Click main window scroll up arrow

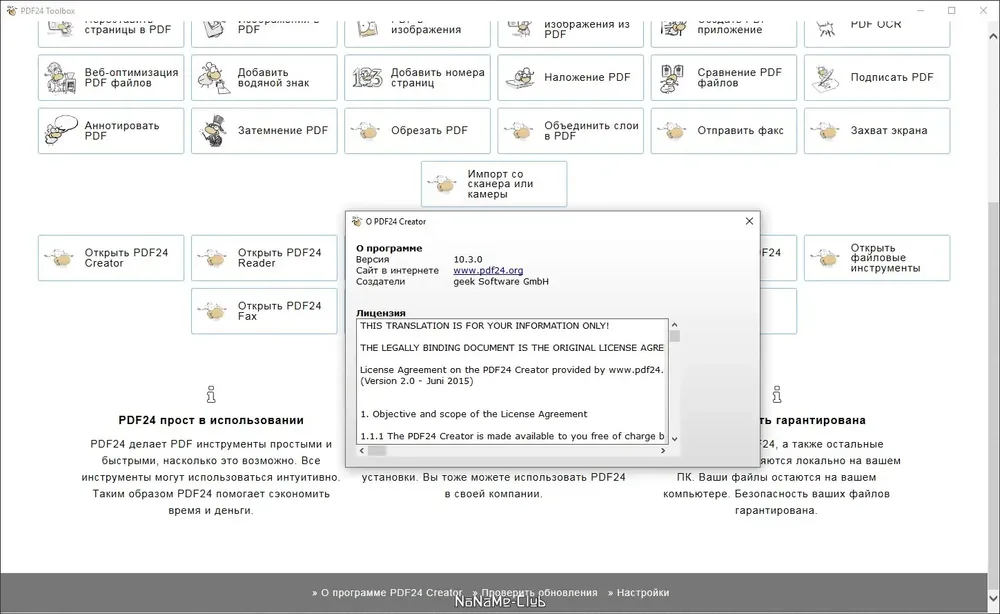coord(993,36)
